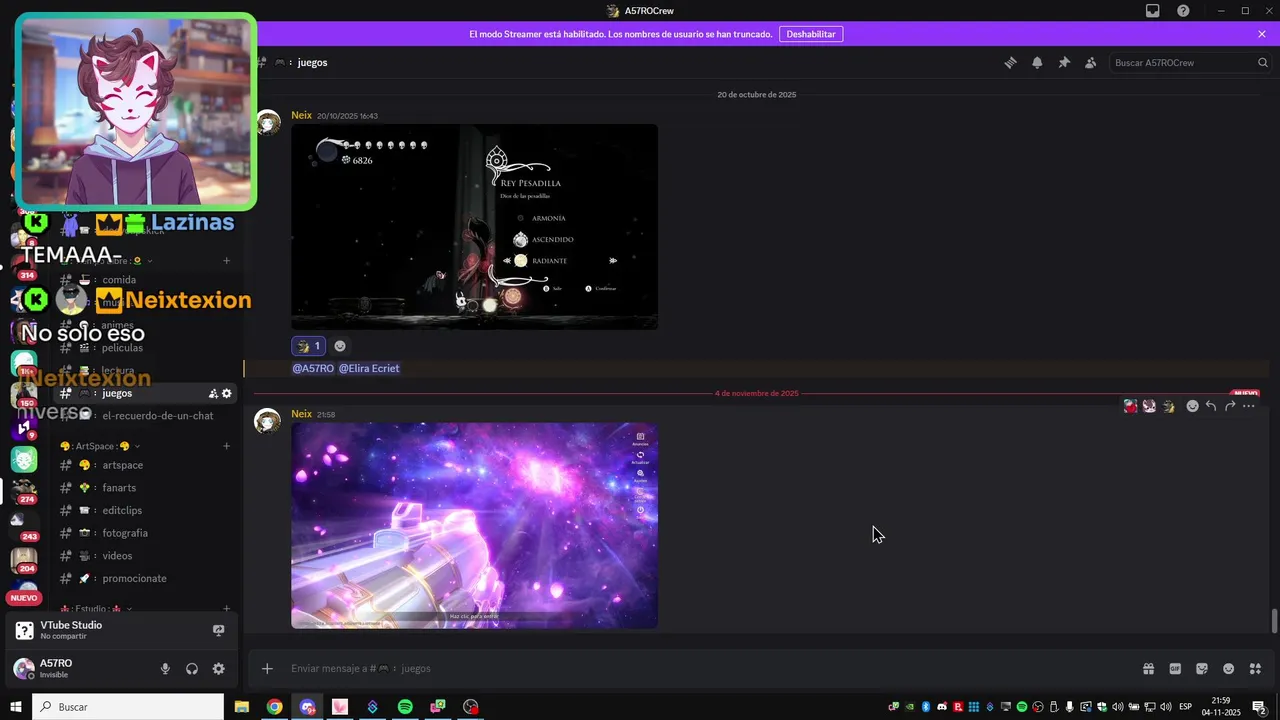
Task: Mute the microphone
Action: pos(165,669)
